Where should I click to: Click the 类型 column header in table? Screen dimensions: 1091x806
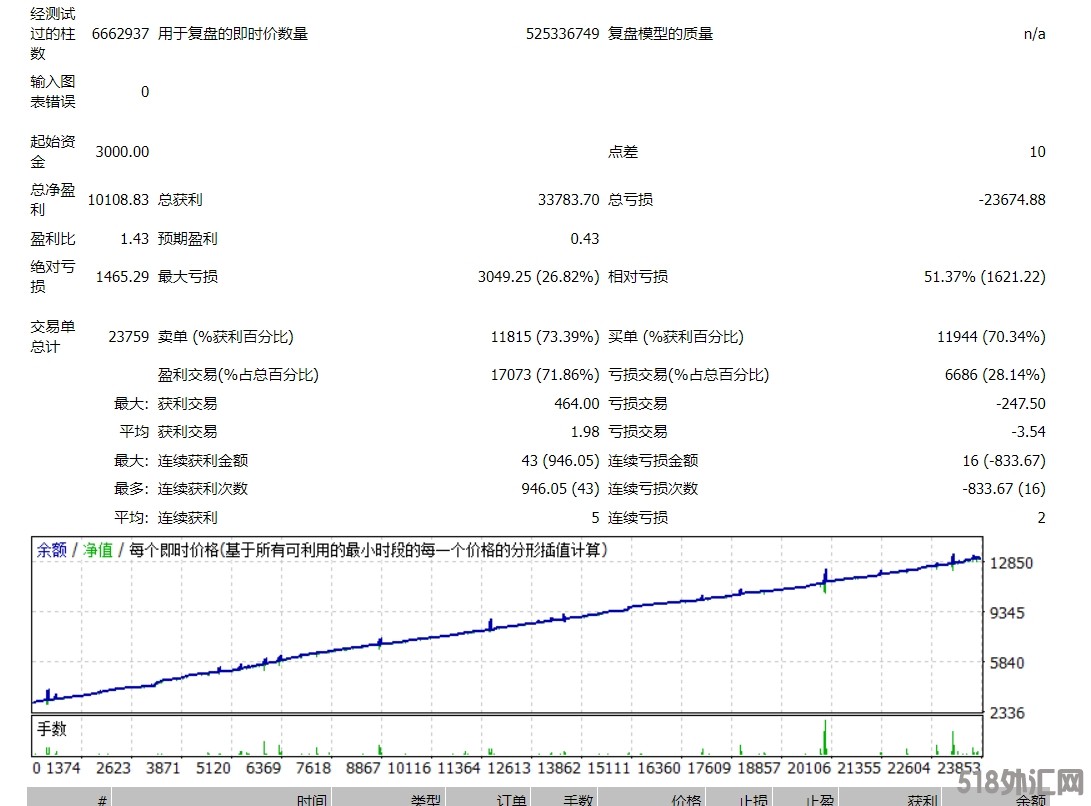pos(425,799)
